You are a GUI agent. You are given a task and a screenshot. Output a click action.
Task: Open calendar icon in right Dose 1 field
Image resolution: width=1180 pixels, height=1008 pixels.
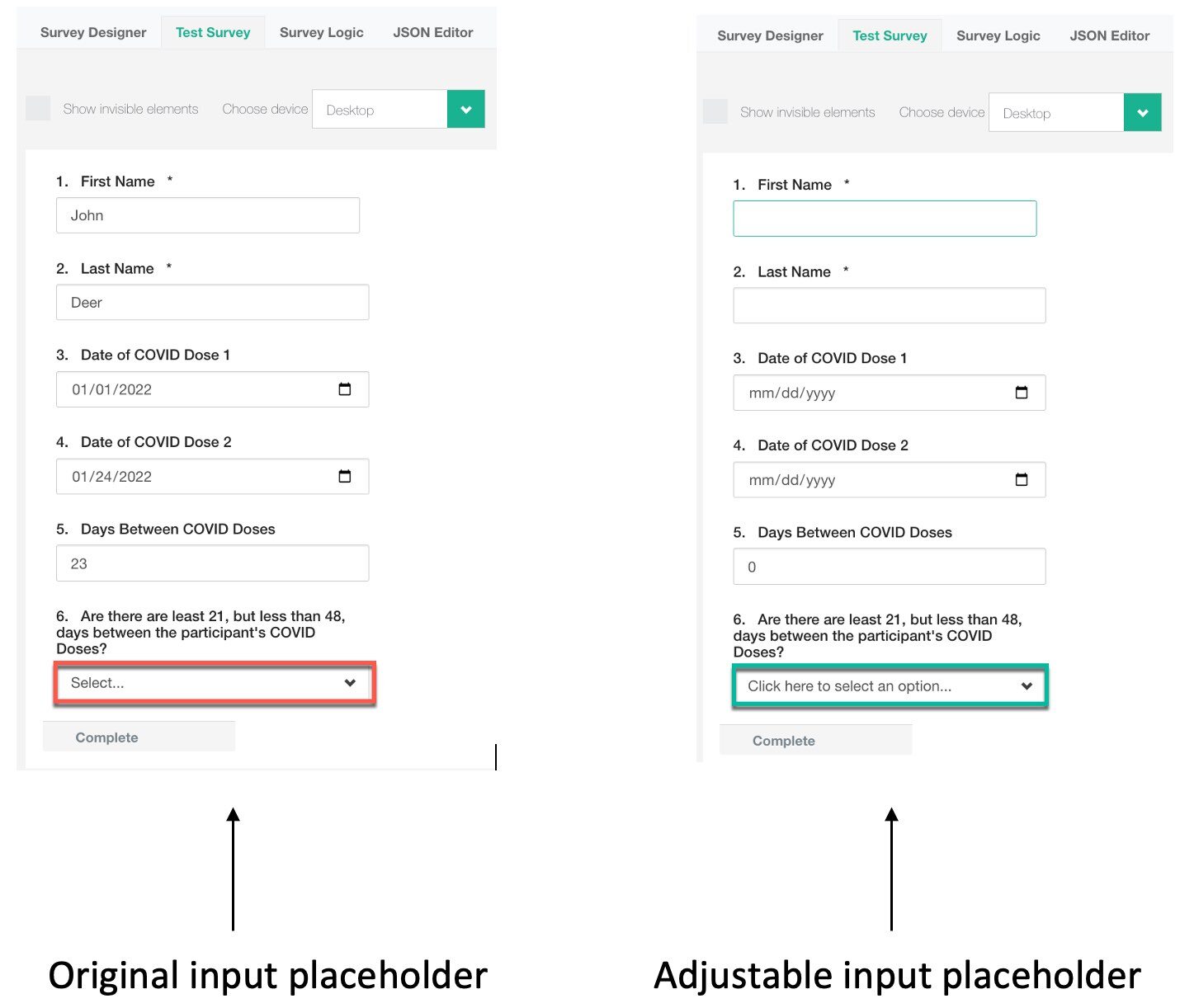tap(1022, 393)
